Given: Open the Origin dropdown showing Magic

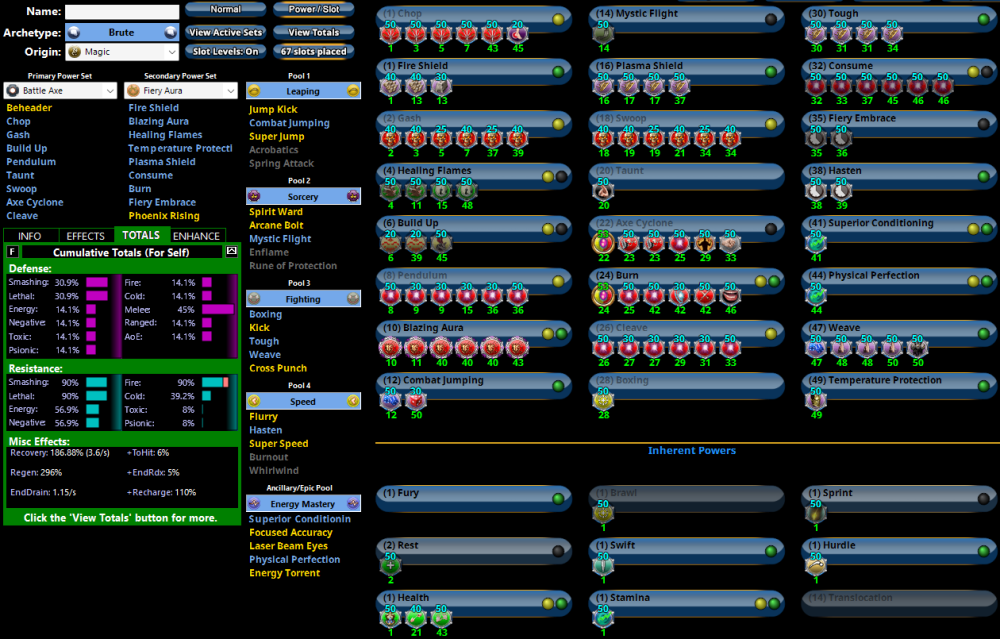Looking at the screenshot, I should click(120, 52).
